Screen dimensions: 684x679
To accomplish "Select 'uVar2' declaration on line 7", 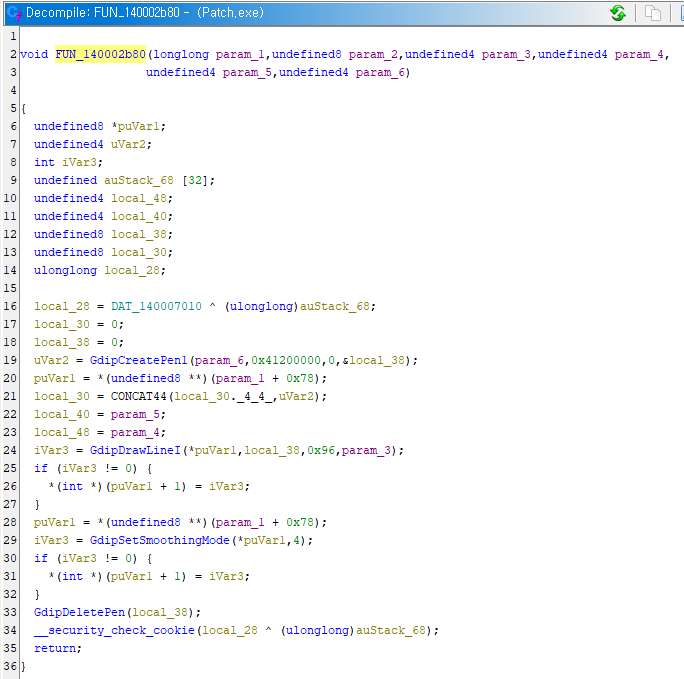I will pos(128,144).
